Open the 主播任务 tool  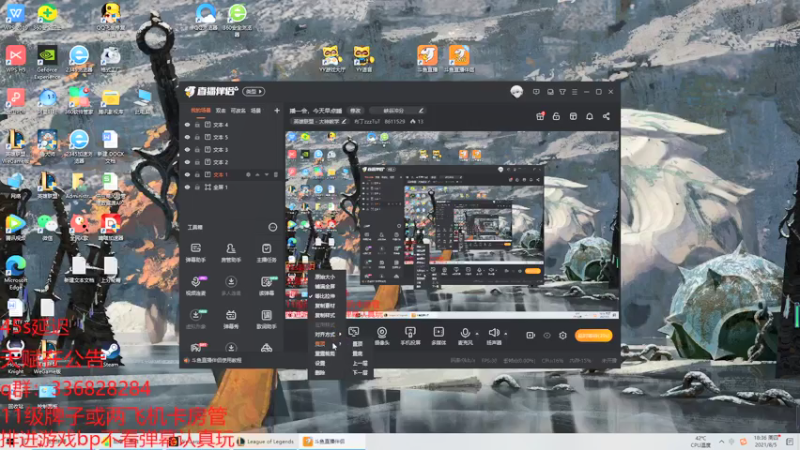[266, 253]
